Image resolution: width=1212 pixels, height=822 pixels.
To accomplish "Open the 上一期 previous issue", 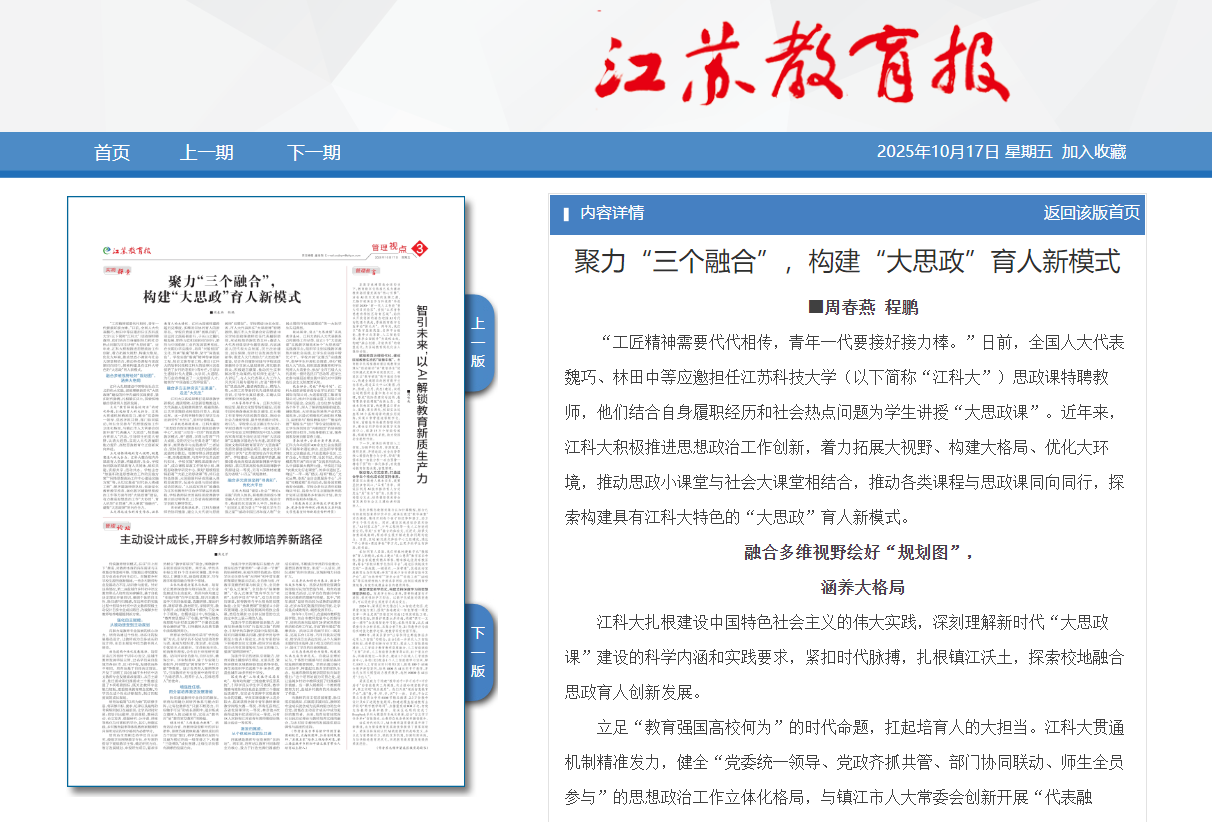I will point(207,153).
